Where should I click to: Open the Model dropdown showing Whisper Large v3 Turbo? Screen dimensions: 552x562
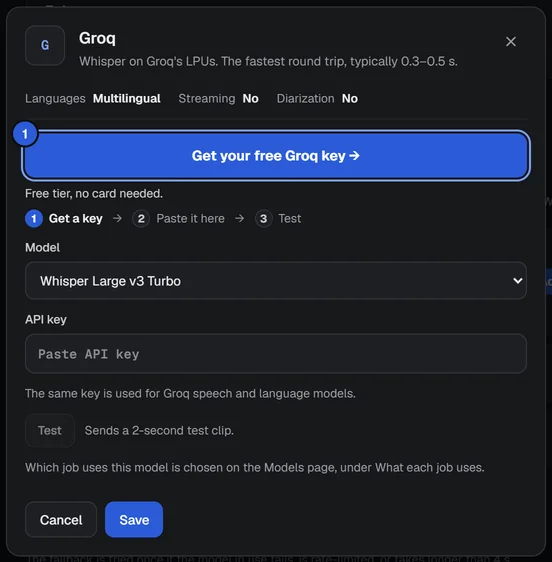276,281
